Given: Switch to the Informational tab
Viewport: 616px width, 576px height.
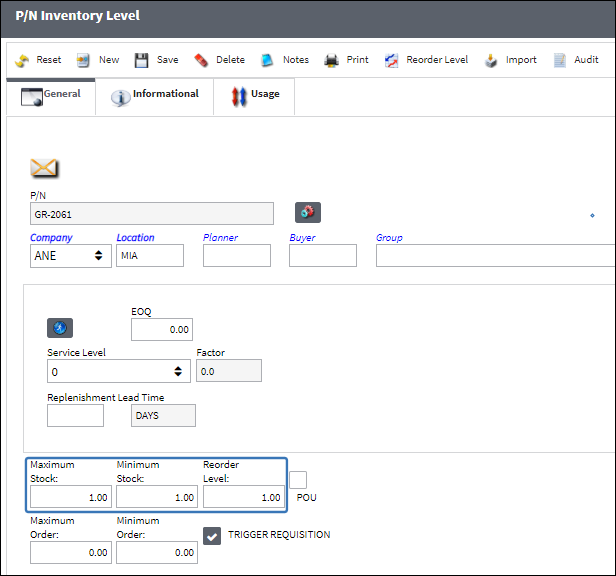Looking at the screenshot, I should tap(154, 96).
